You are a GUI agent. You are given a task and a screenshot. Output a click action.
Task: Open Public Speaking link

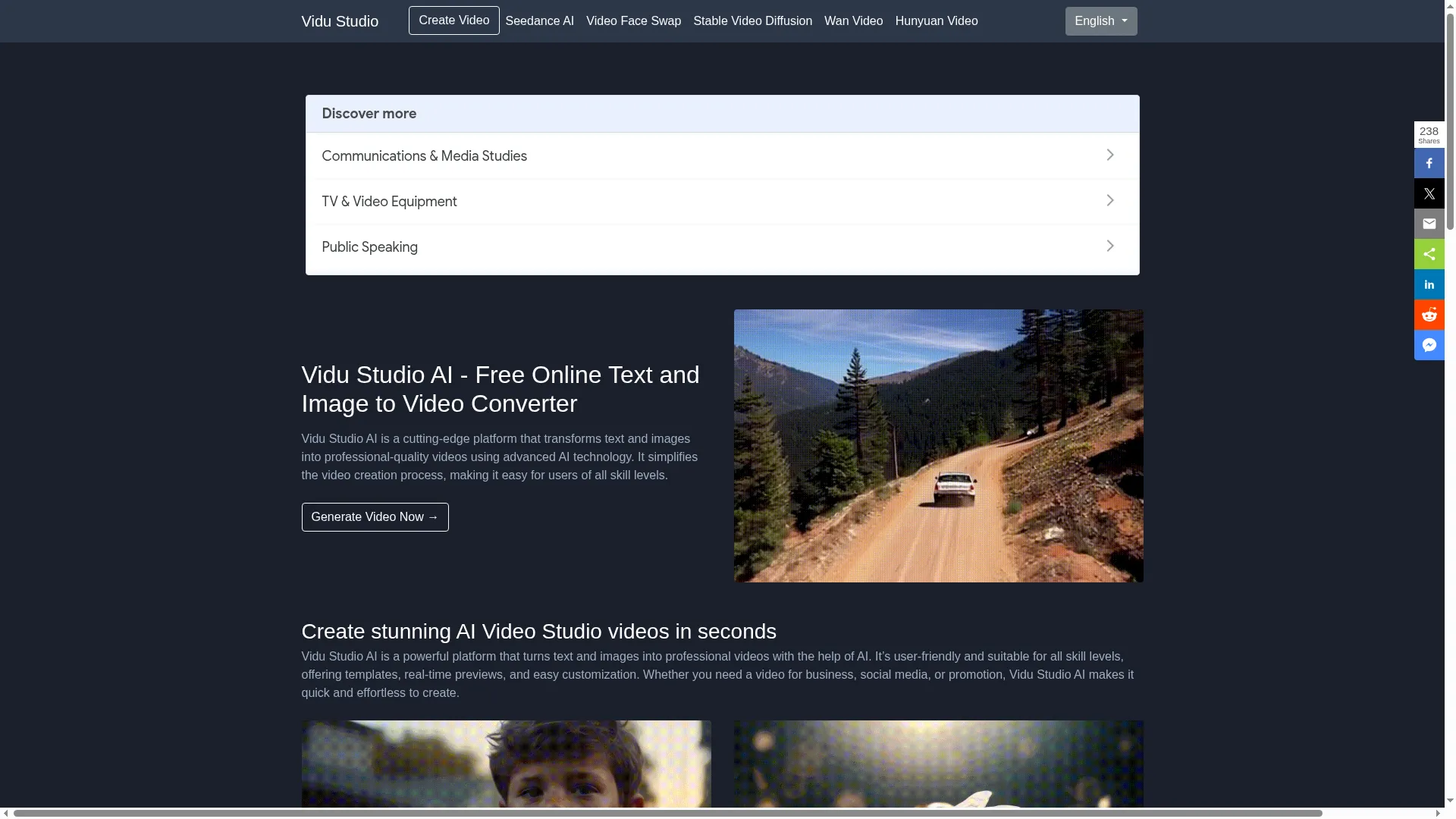tap(369, 247)
